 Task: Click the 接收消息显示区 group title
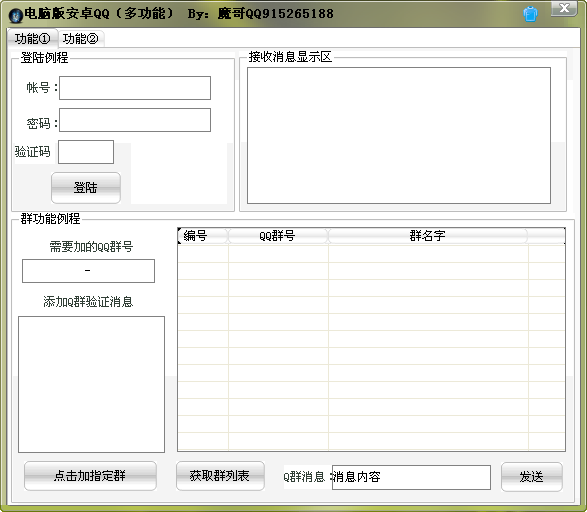pyautogui.click(x=290, y=57)
